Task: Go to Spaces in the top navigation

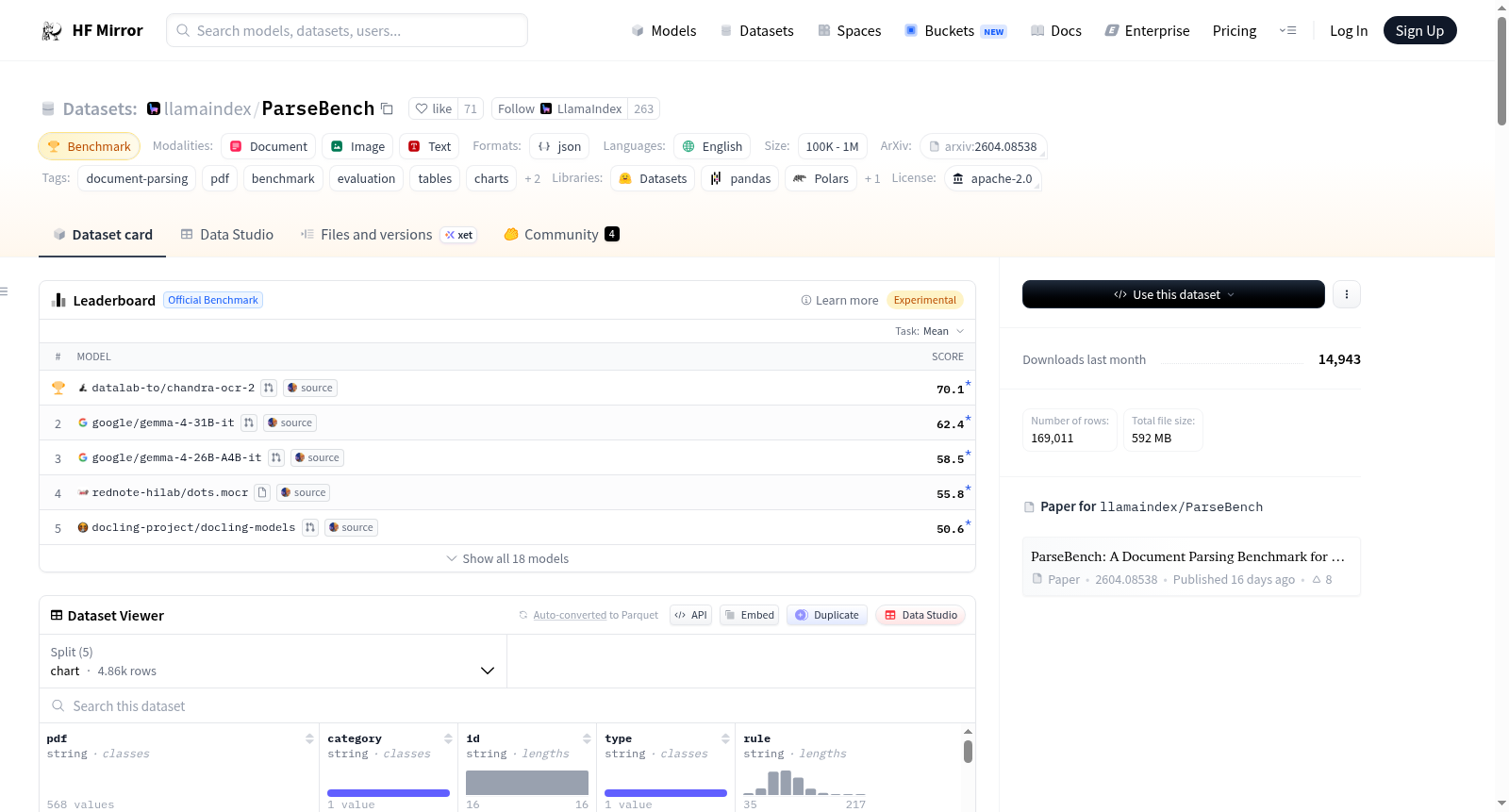Action: [x=850, y=30]
